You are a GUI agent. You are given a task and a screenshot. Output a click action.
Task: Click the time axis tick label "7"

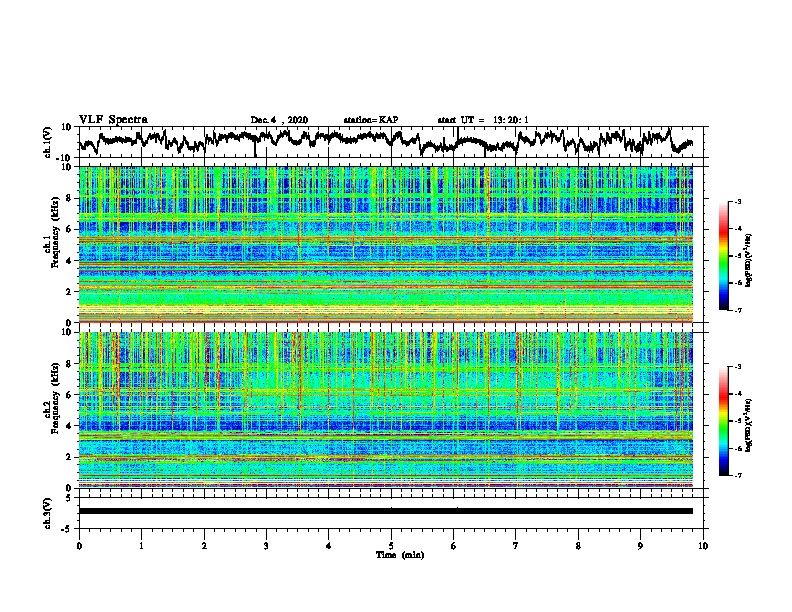pos(516,546)
